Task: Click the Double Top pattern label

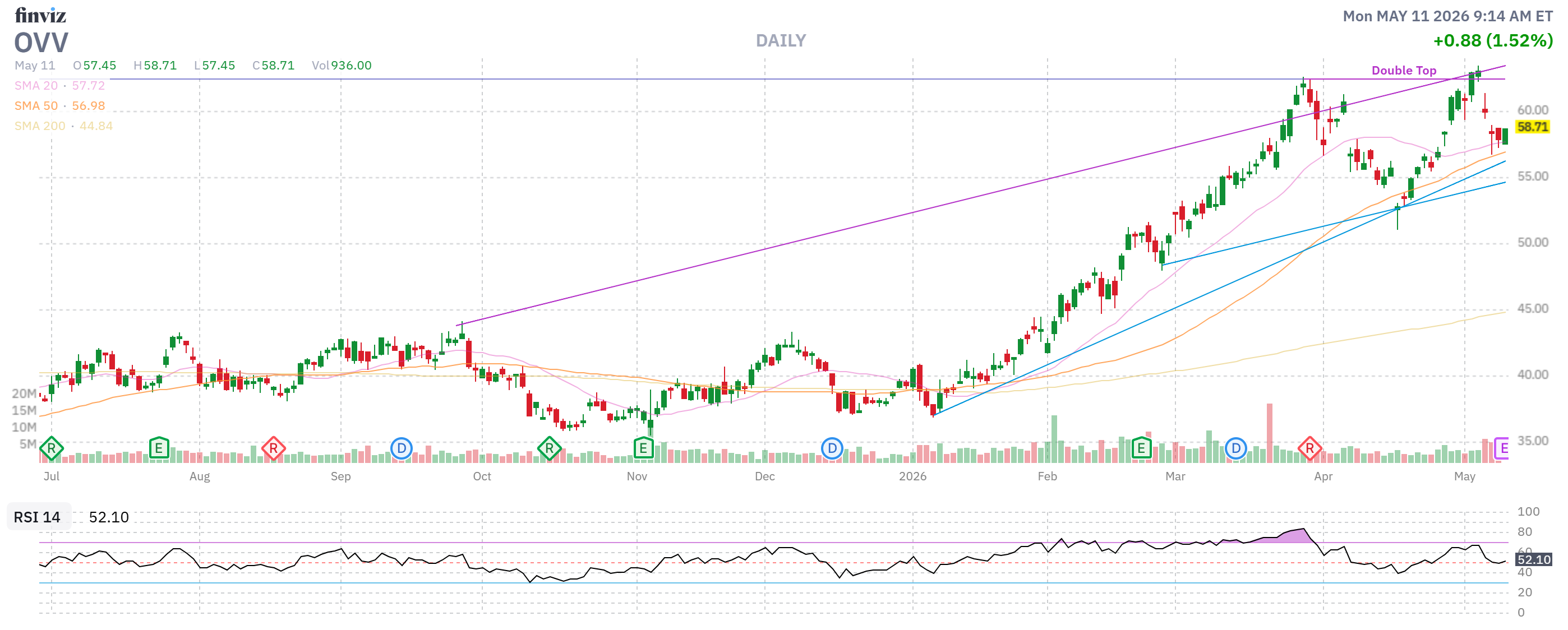Action: tap(1404, 71)
